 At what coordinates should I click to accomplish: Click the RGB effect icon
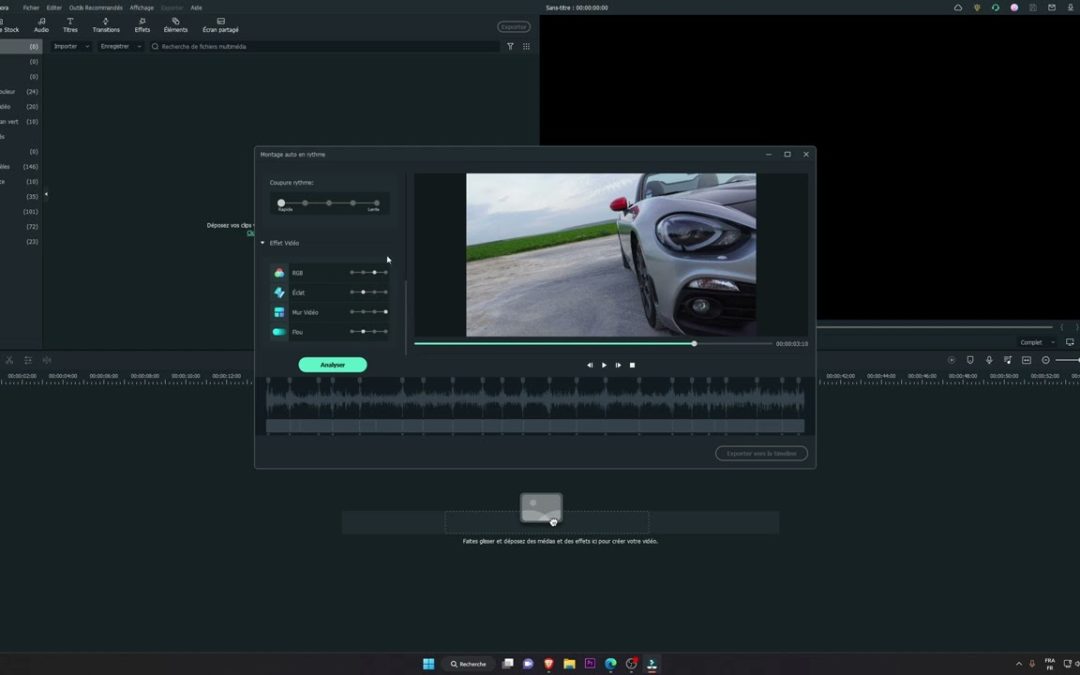279,273
